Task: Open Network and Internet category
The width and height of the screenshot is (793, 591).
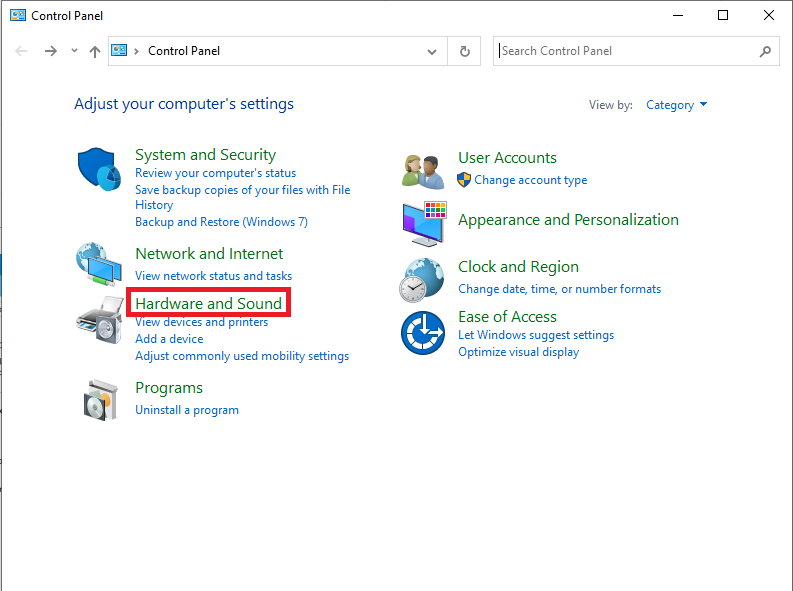Action: point(209,254)
